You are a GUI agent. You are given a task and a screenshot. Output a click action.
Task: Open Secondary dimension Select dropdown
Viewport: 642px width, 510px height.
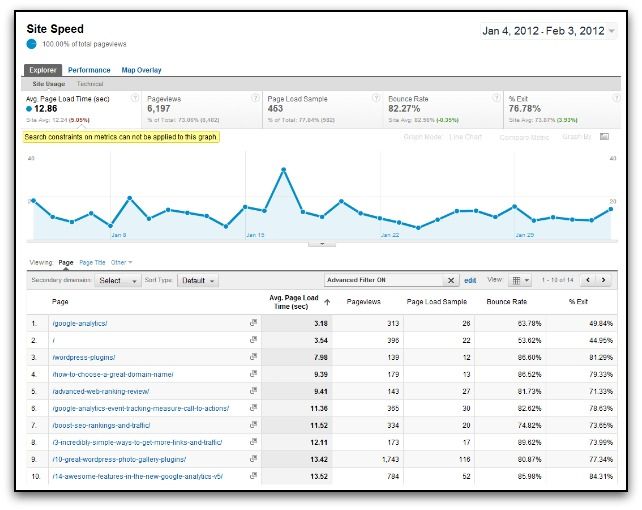118,281
